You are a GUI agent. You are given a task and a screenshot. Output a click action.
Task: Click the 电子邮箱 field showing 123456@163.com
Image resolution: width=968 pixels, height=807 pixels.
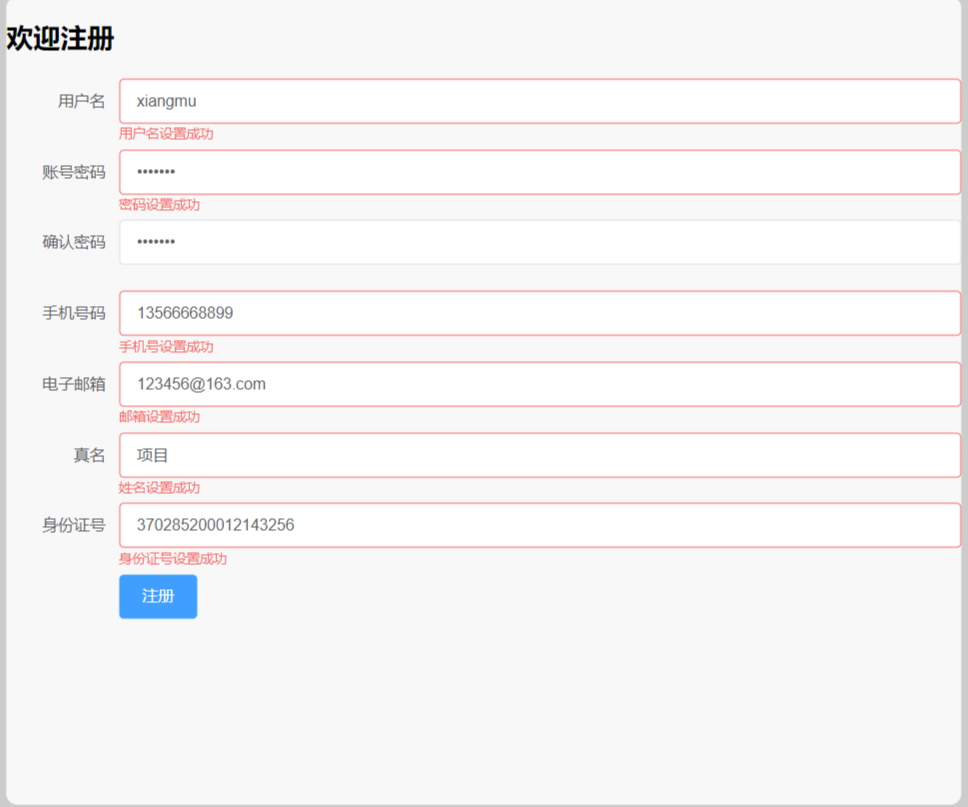539,384
